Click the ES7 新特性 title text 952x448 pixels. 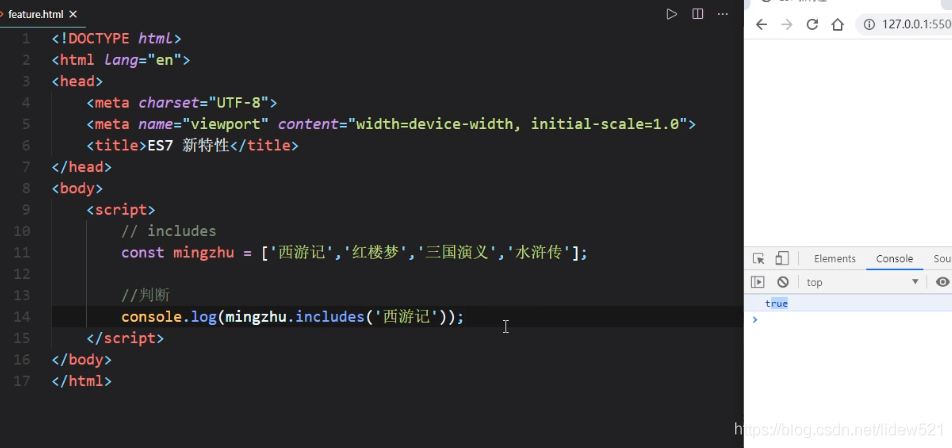coord(189,146)
